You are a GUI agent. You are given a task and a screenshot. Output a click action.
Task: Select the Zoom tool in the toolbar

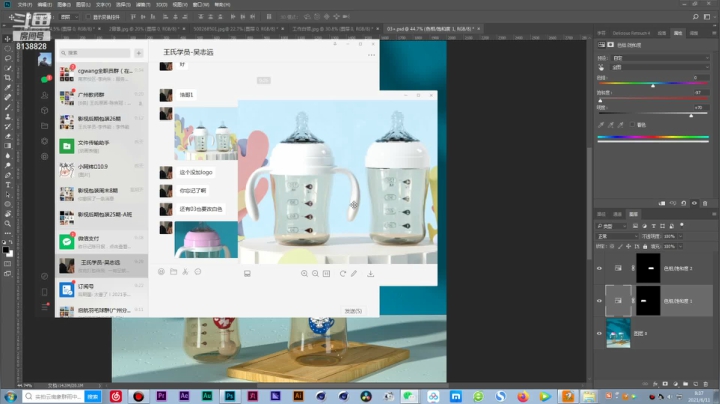[7, 224]
